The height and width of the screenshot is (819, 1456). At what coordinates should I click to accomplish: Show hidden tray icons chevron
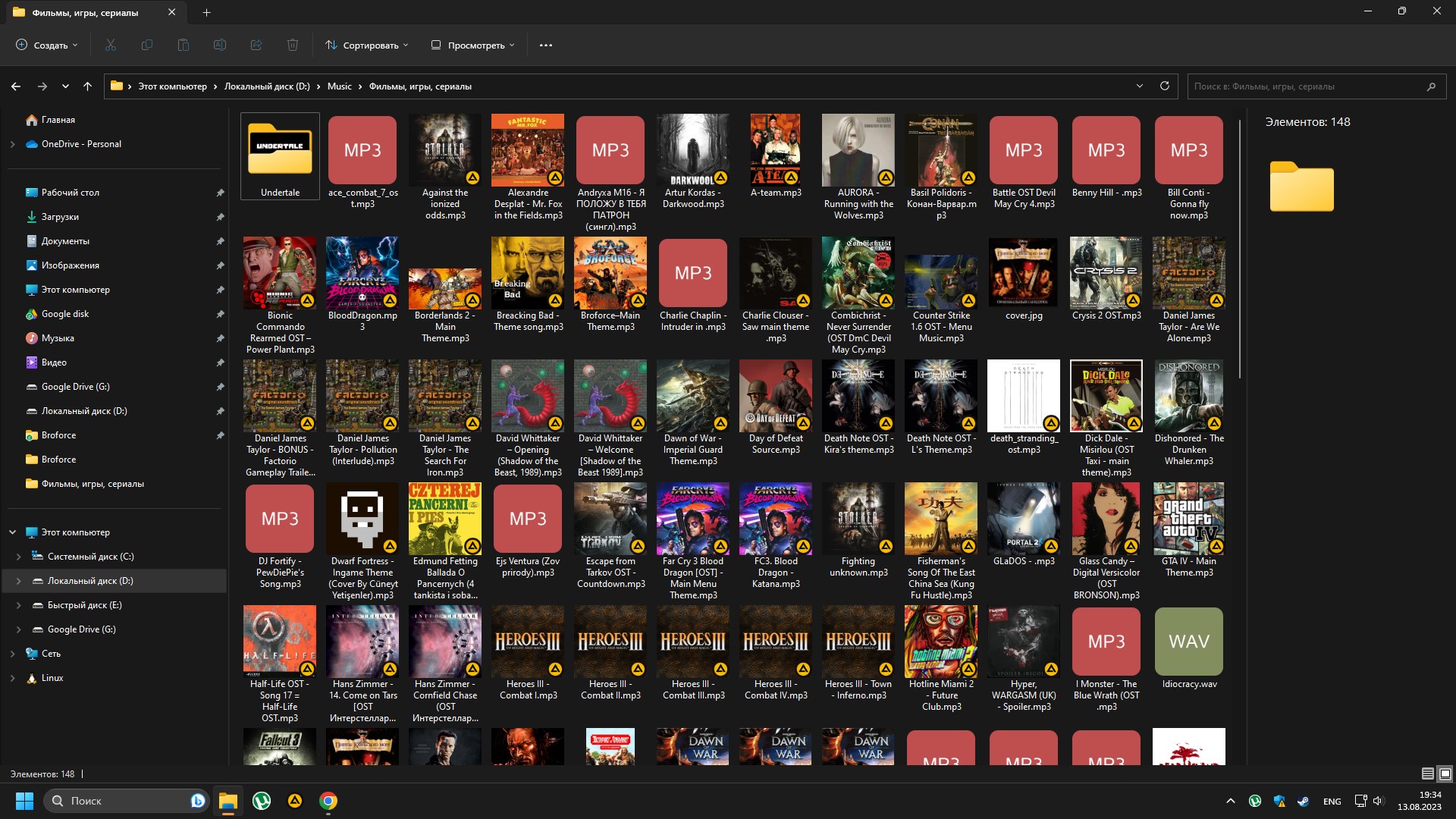coord(1231,801)
